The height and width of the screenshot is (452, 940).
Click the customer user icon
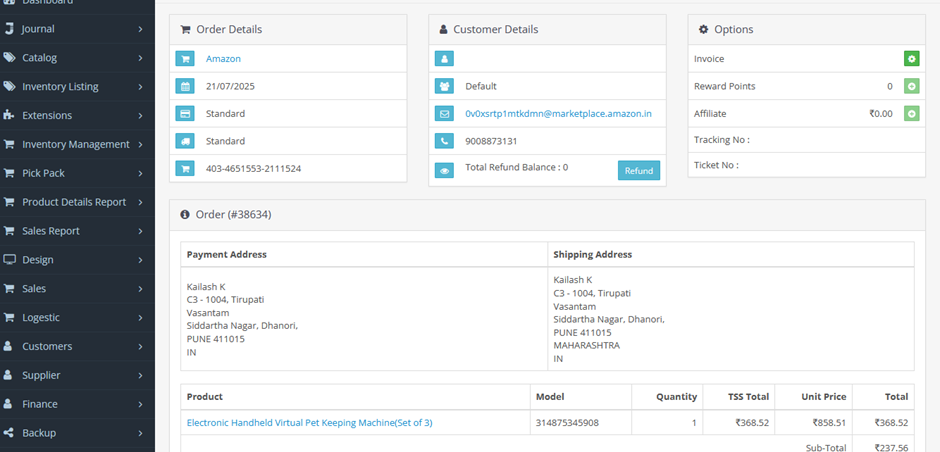[444, 59]
